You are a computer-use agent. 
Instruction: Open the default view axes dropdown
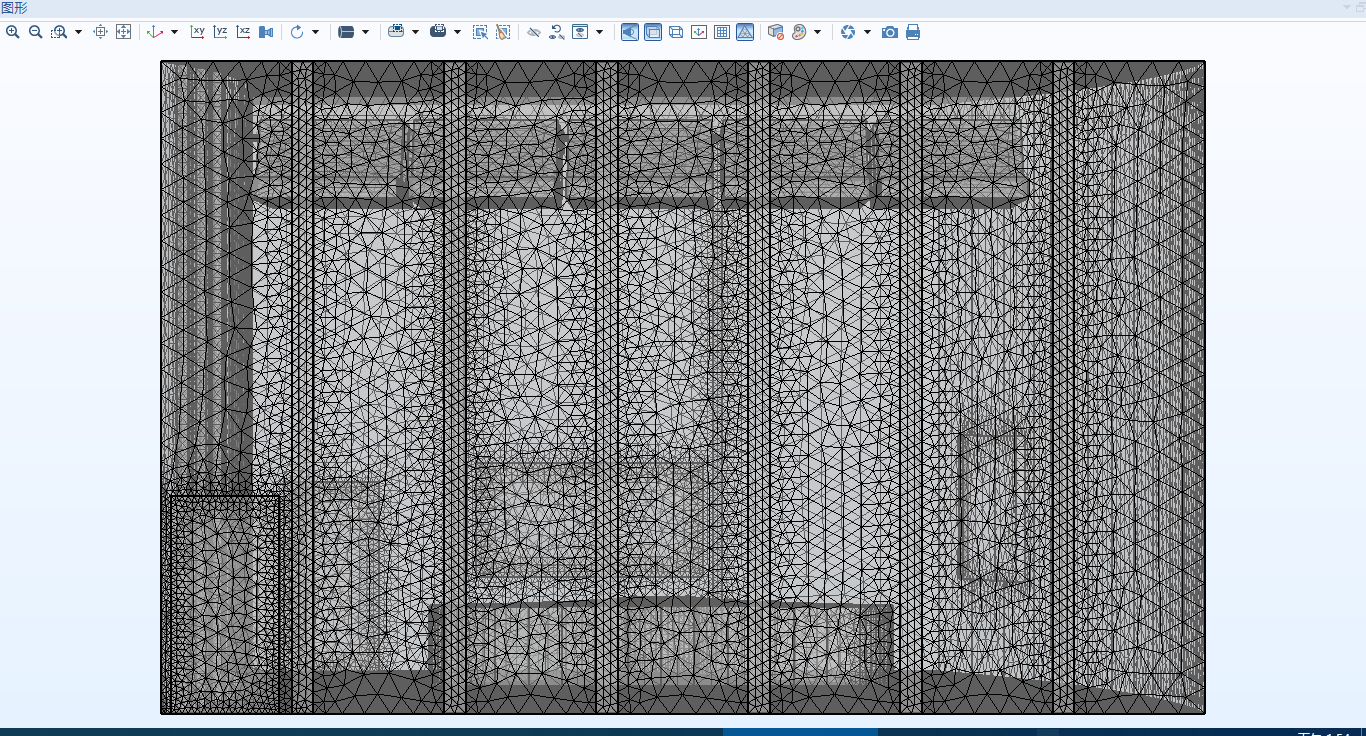[x=174, y=32]
